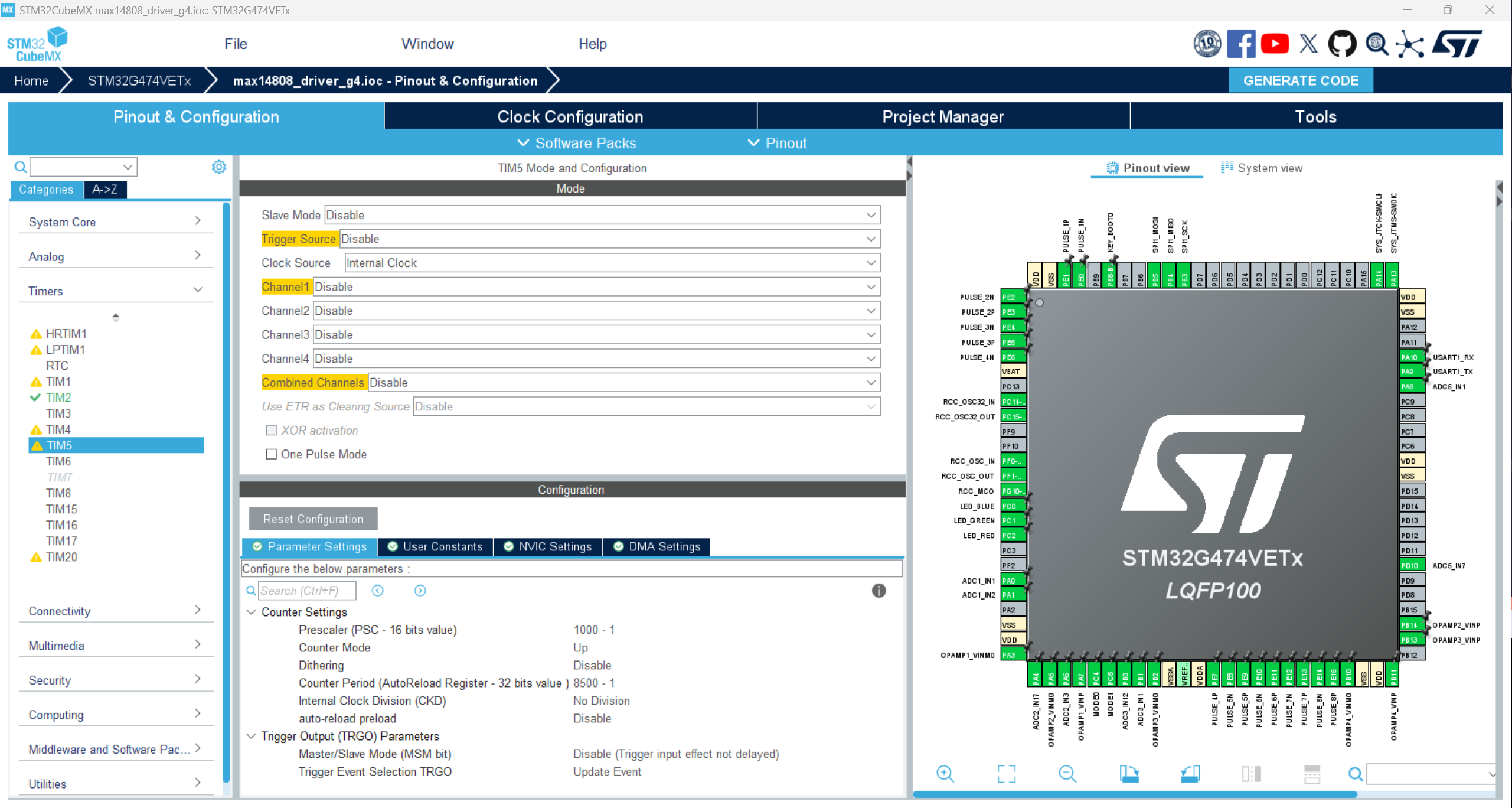
Task: Collapse the Counter Settings group
Action: [x=252, y=612]
